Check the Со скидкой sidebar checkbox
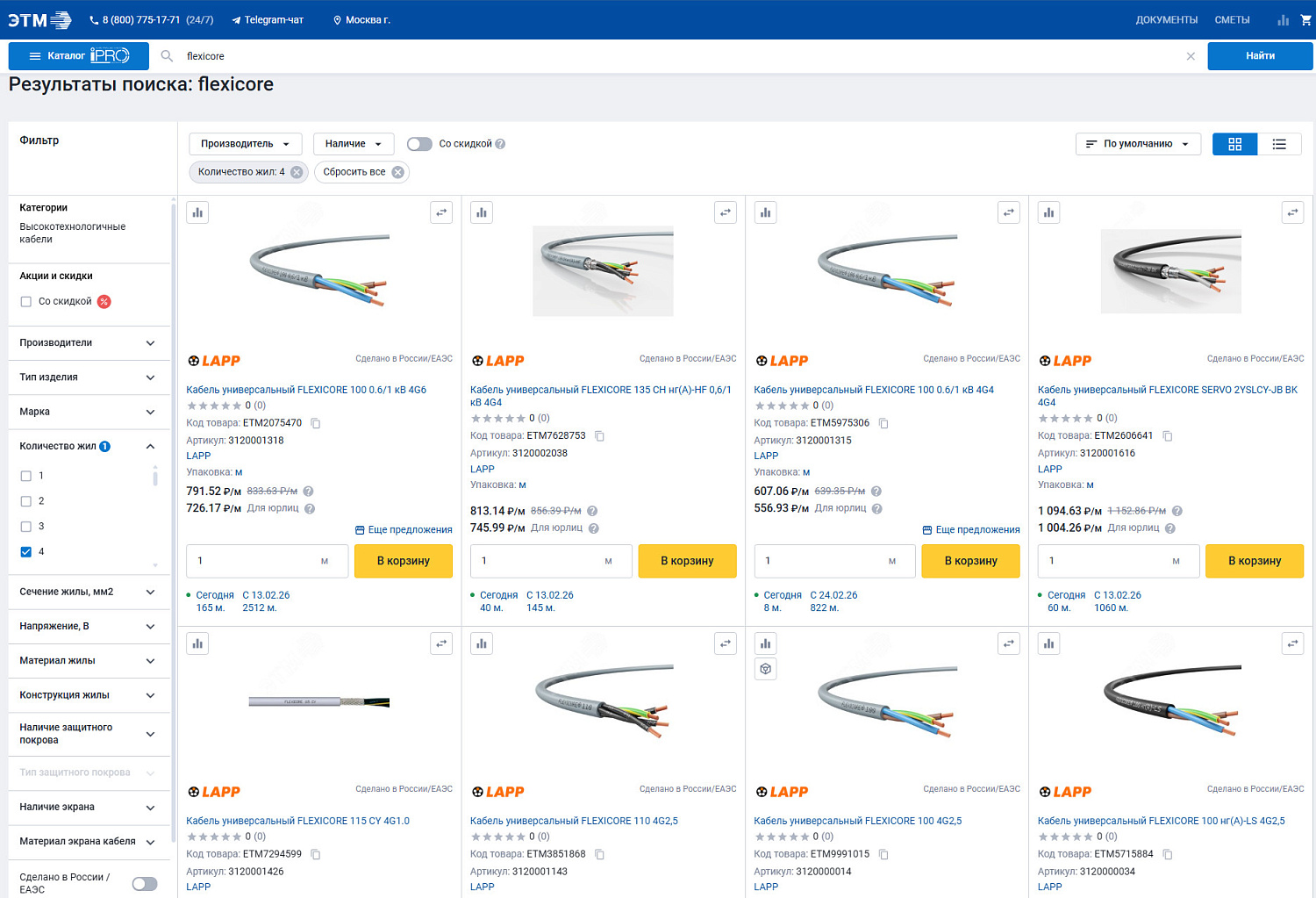The width and height of the screenshot is (1316, 898). [x=26, y=302]
